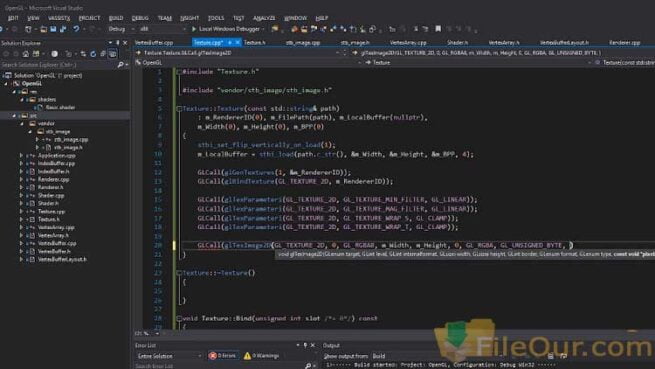This screenshot has width=655, height=369.
Task: Click the Solution Explorer search magnifier icon
Action: point(120,65)
